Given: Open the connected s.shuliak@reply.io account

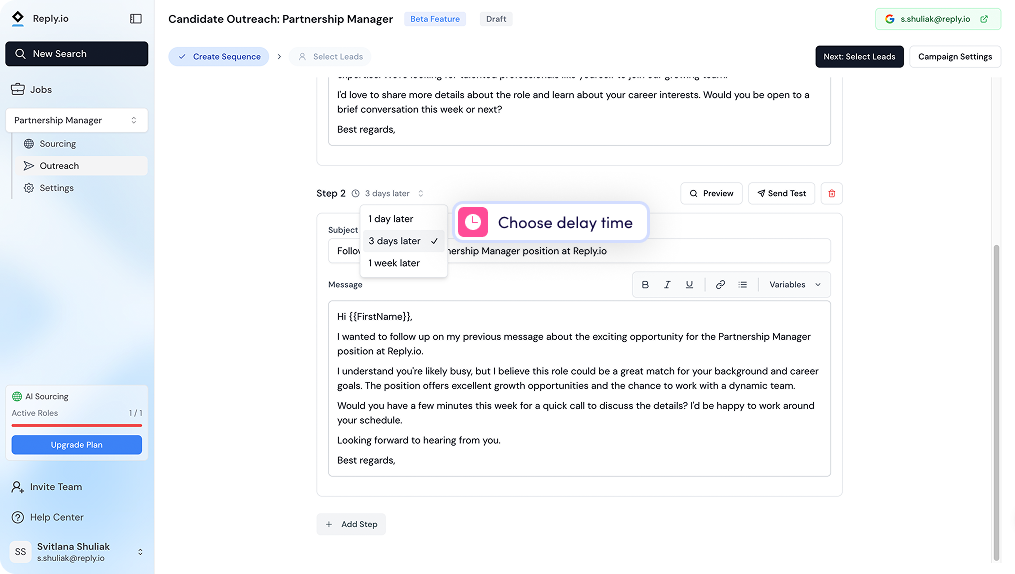Looking at the screenshot, I should 938,19.
